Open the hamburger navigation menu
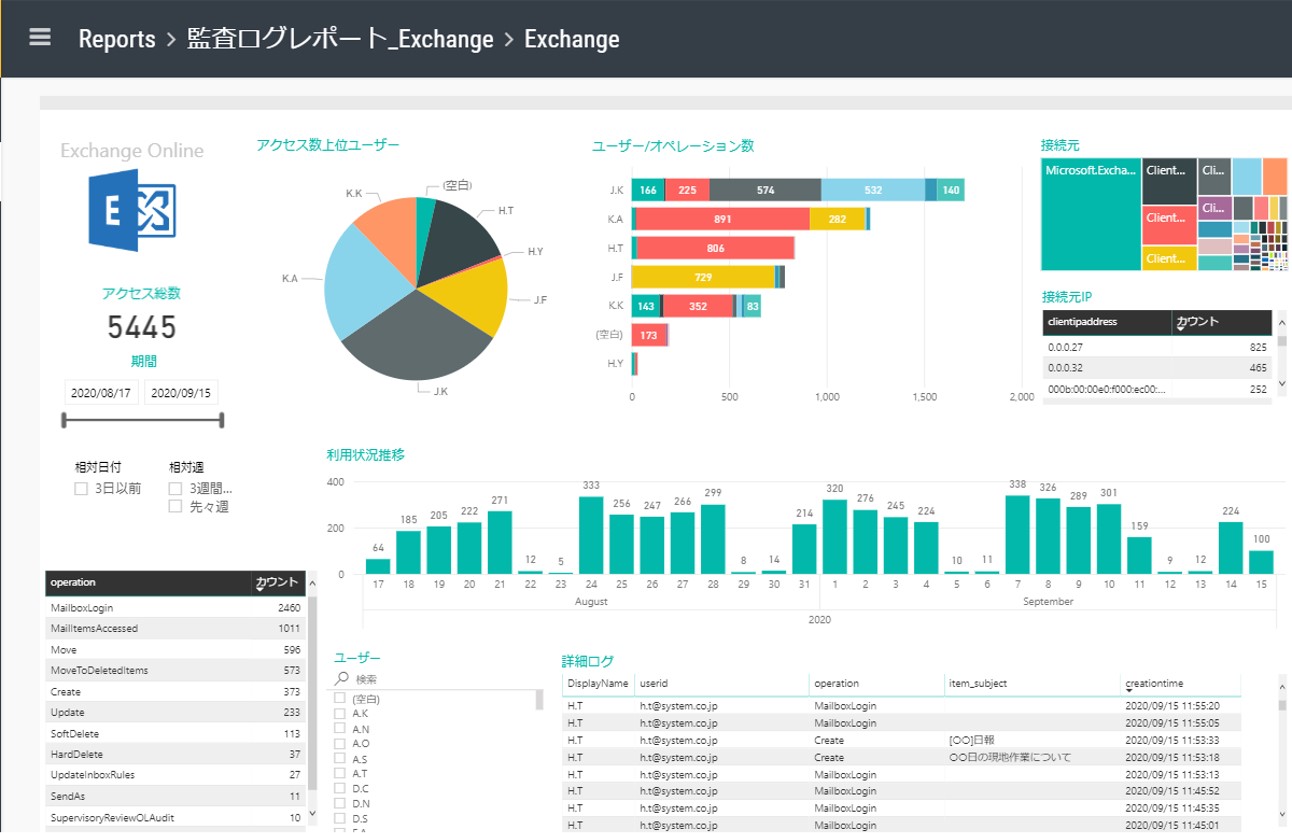 pyautogui.click(x=40, y=38)
